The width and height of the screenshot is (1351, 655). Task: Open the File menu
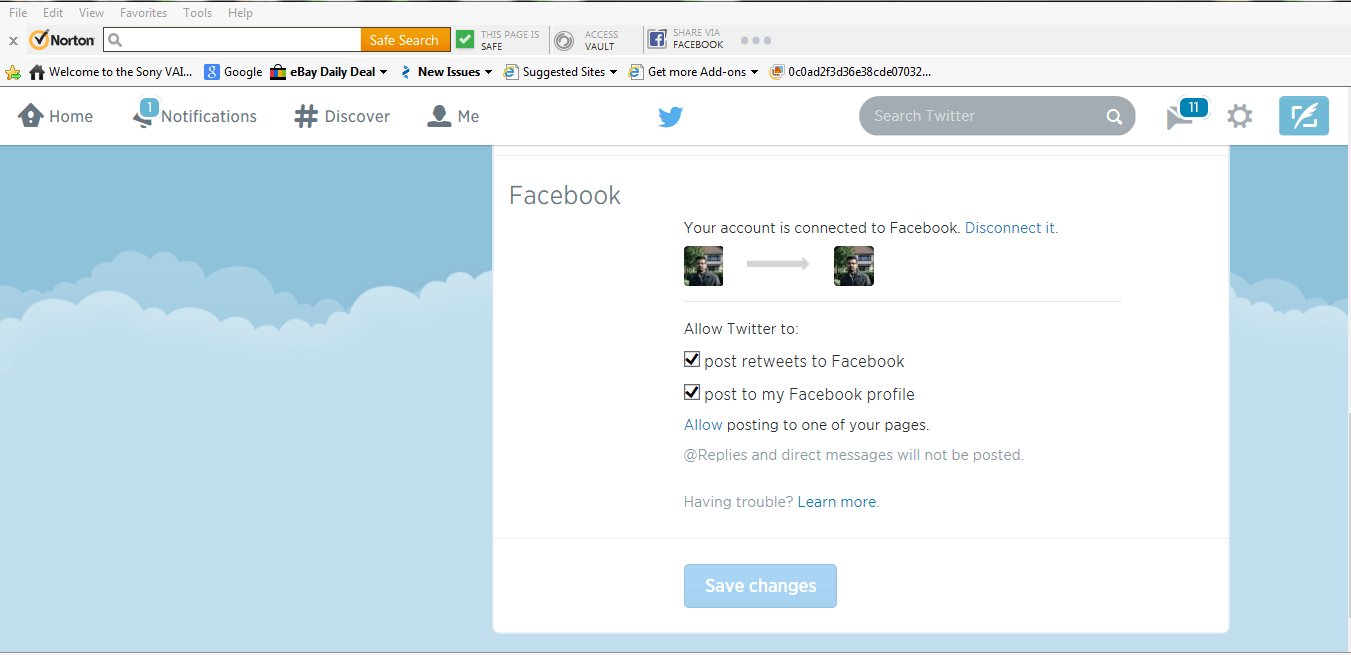point(18,13)
